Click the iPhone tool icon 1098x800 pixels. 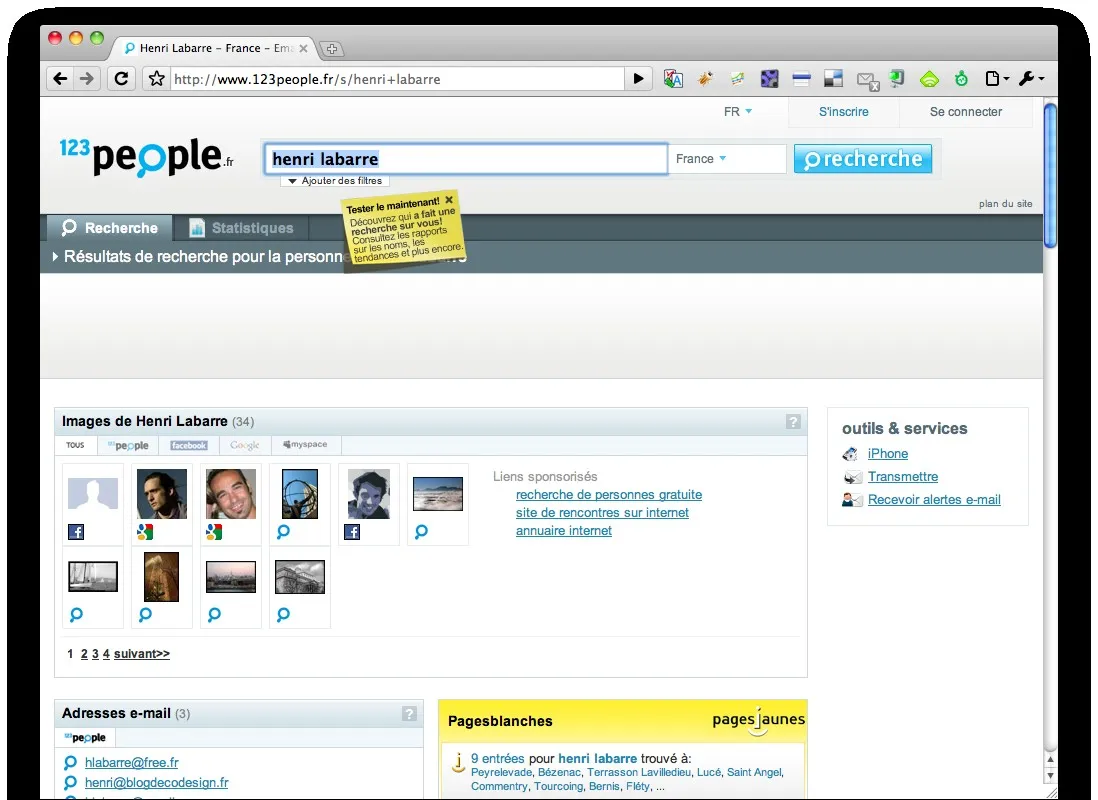850,454
